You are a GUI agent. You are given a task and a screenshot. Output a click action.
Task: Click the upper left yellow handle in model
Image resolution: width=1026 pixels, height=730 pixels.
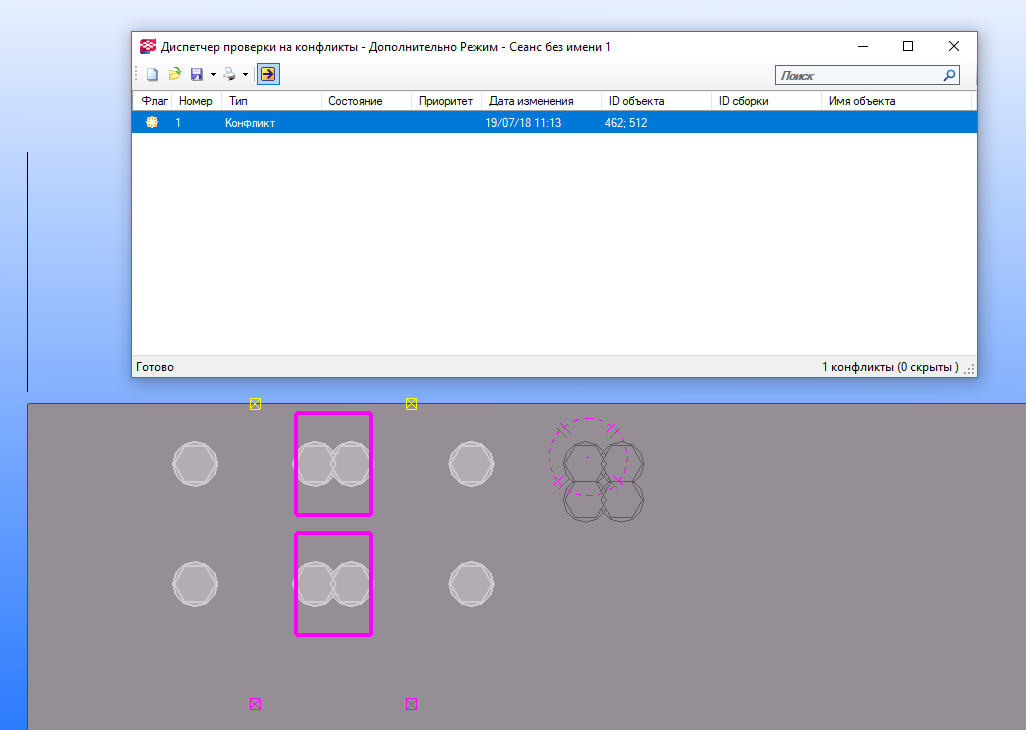(255, 404)
